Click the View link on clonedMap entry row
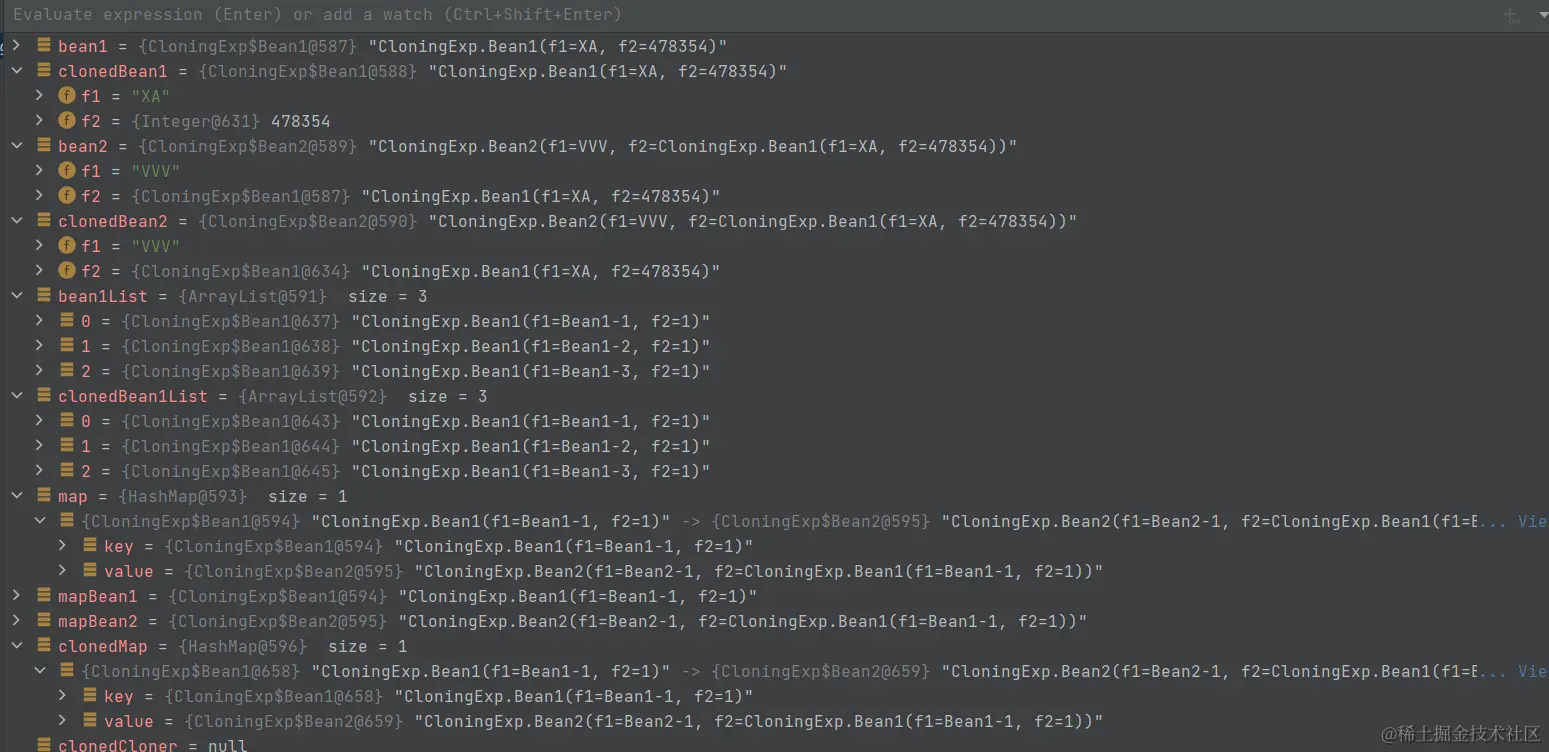 pyautogui.click(x=1532, y=671)
